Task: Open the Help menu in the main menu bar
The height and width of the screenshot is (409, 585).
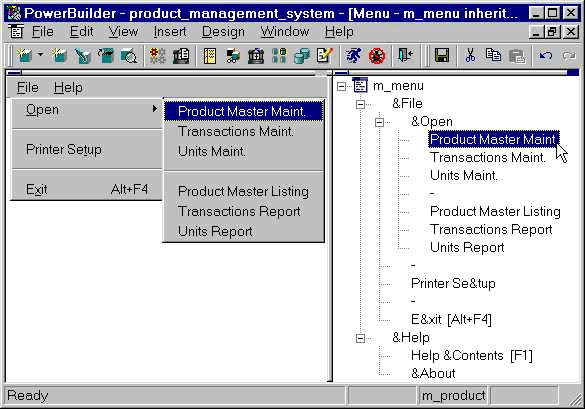Action: coord(339,32)
